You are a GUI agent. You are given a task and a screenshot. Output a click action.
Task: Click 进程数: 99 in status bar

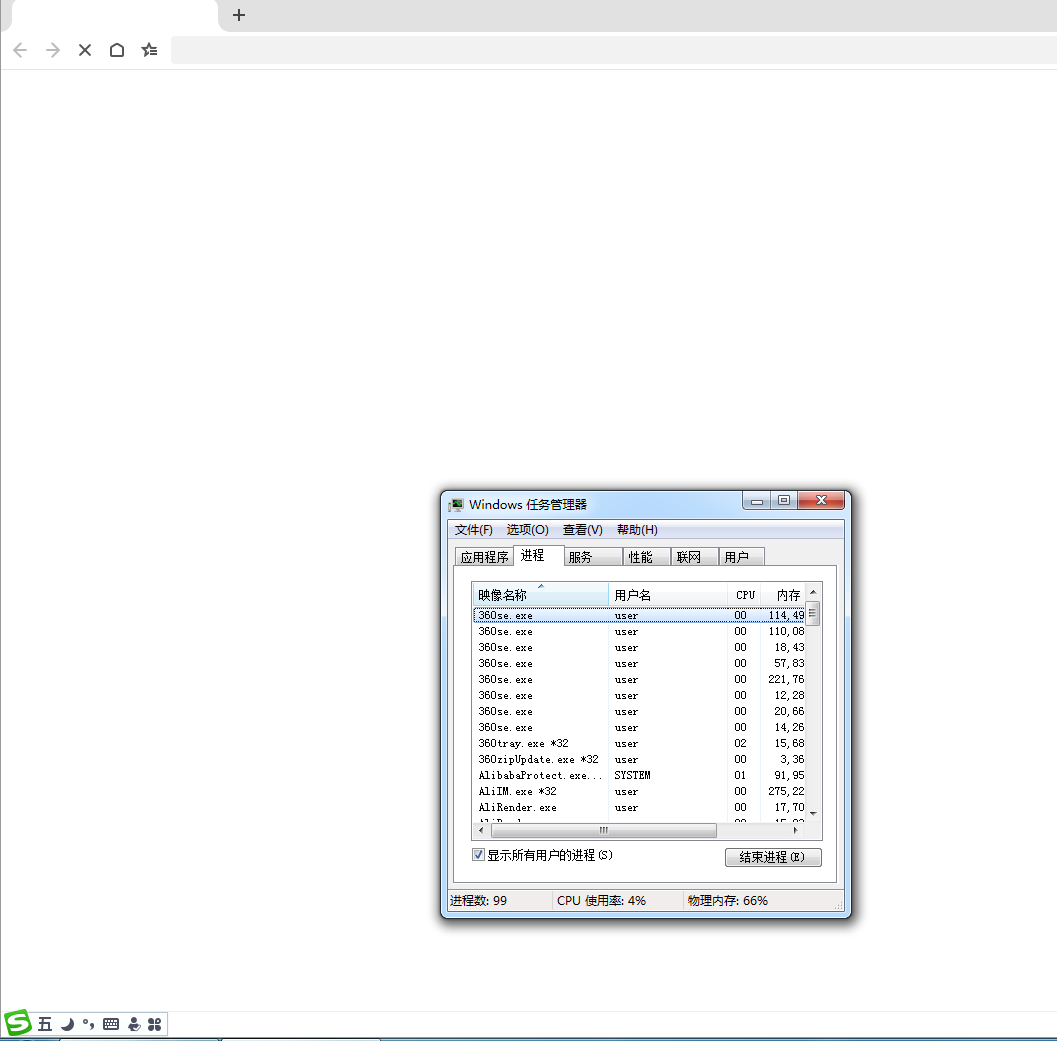point(479,901)
